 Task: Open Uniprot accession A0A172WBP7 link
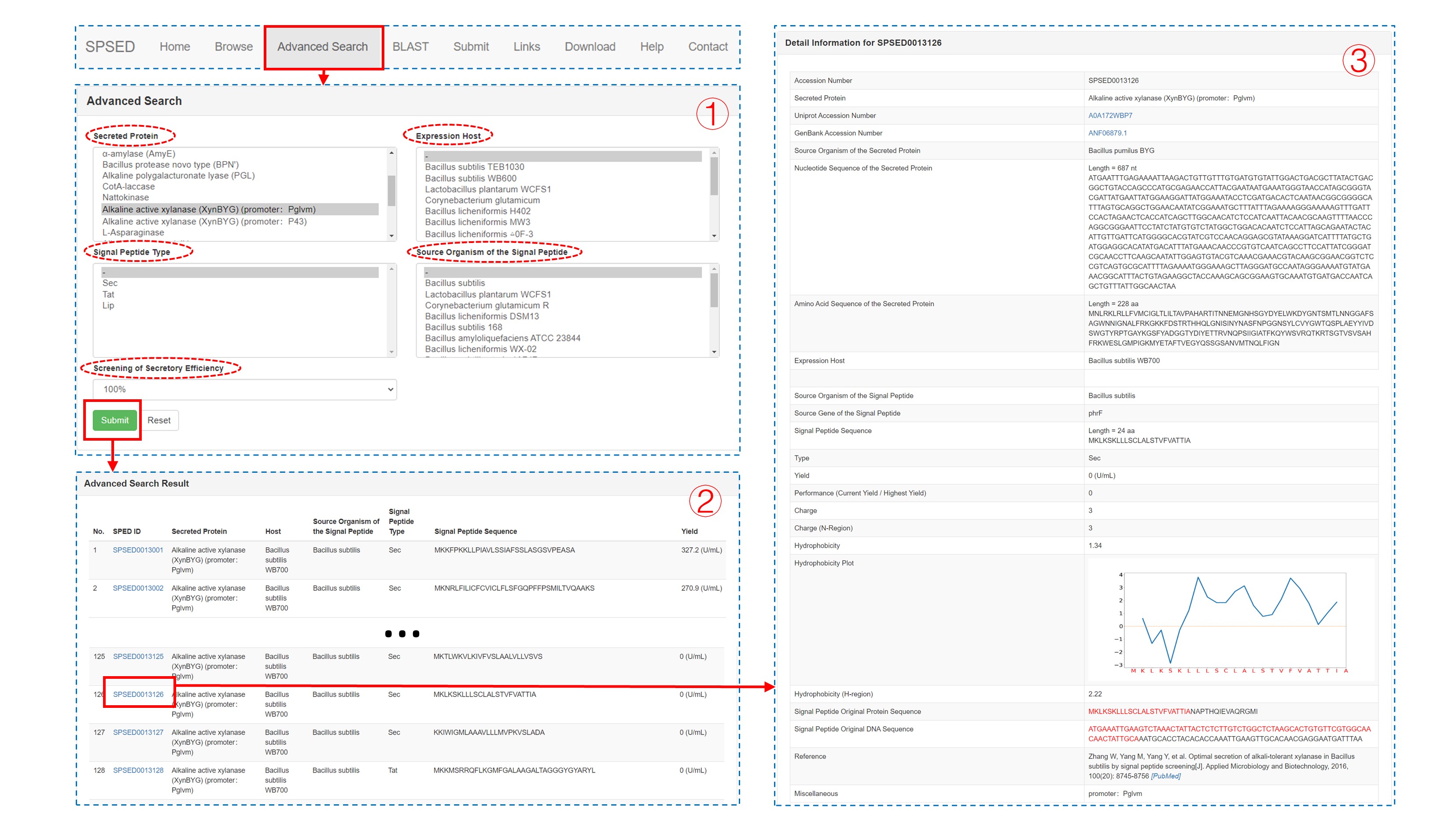pos(1110,115)
